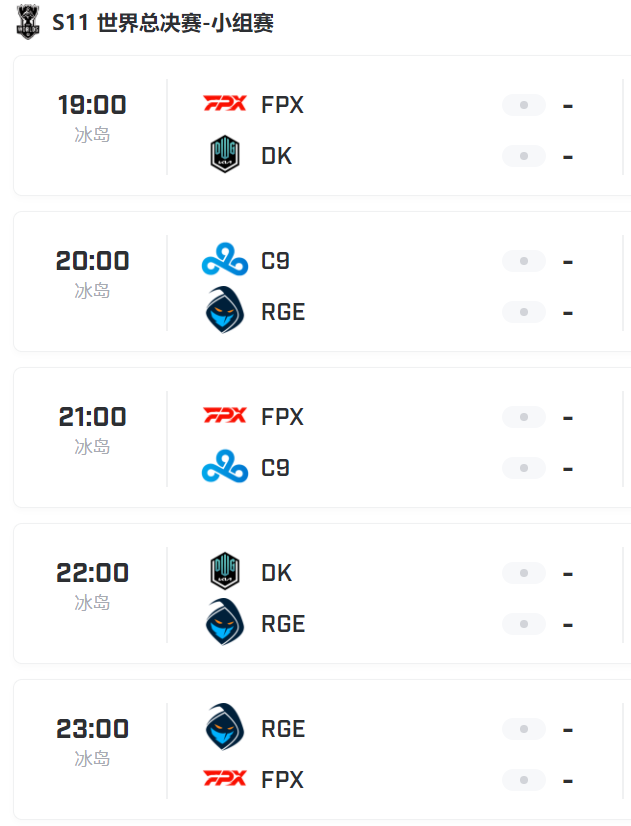
Task: Click the RGE logo in the 22:00 match
Action: [x=224, y=622]
